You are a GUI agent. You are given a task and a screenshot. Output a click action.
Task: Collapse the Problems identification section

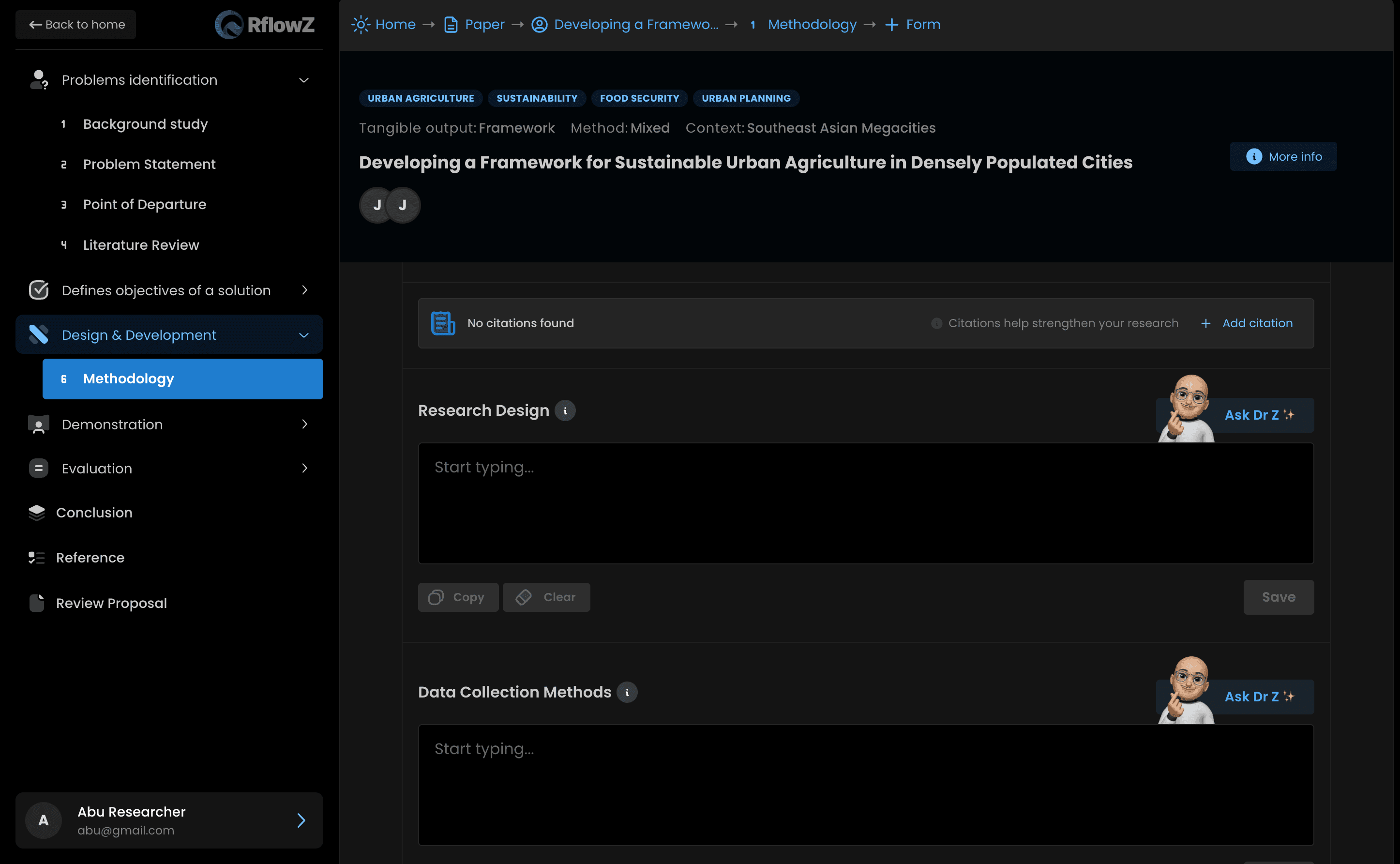[x=304, y=80]
